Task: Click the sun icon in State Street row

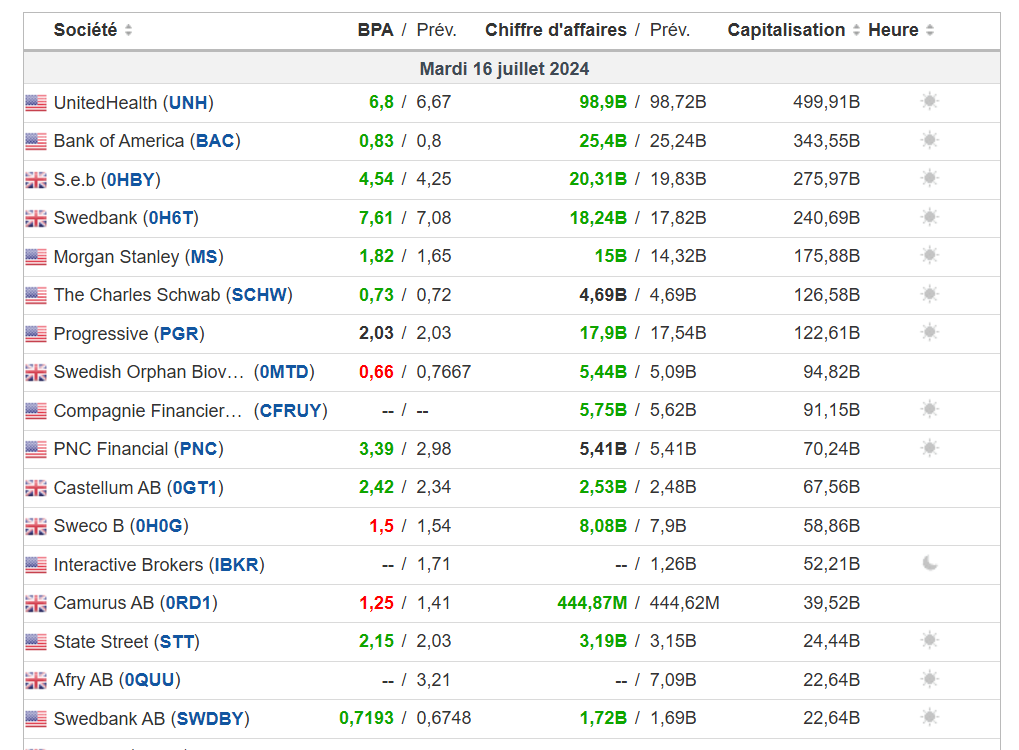Action: 930,641
